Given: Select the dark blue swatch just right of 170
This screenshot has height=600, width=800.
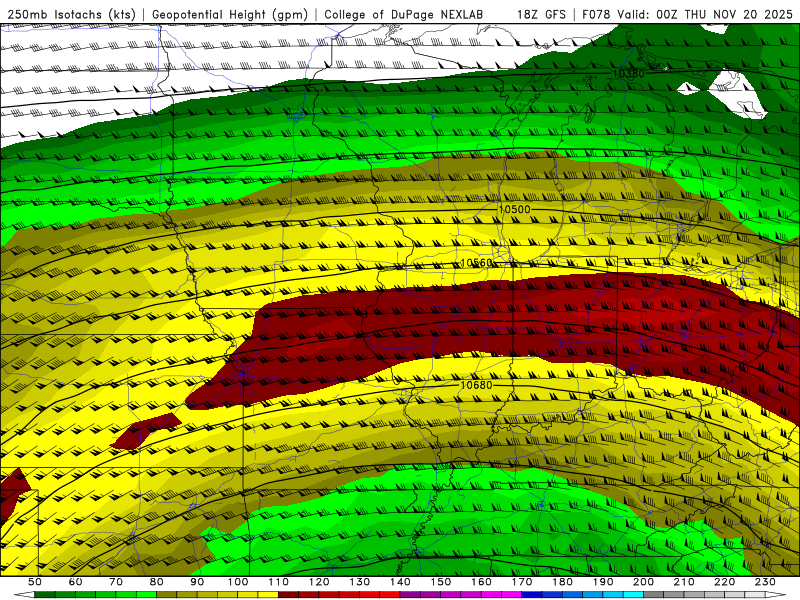Looking at the screenshot, I should (x=532, y=595).
